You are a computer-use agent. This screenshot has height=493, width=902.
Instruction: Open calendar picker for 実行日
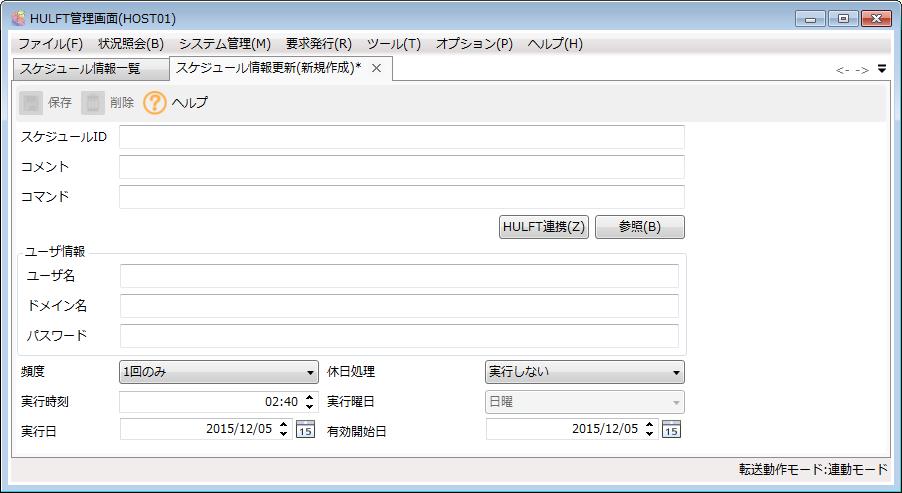pyautogui.click(x=305, y=429)
